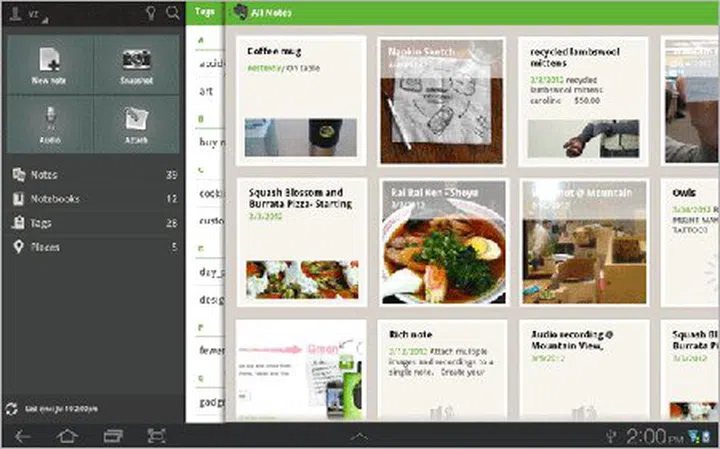Open the Coffee mug note
This screenshot has width=720, height=449.
(x=301, y=101)
